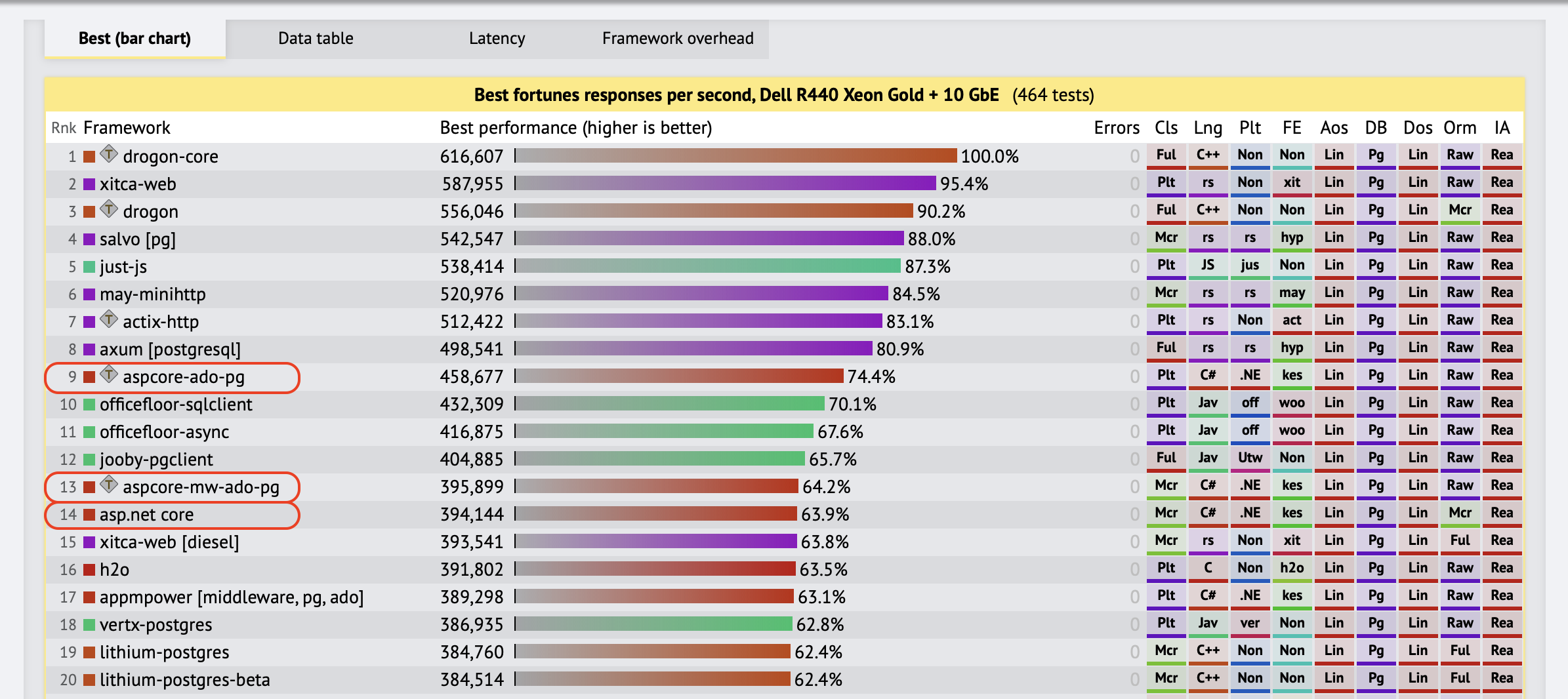Click the C++ language badge for drogon-core
The height and width of the screenshot is (699, 1568).
tap(1208, 155)
